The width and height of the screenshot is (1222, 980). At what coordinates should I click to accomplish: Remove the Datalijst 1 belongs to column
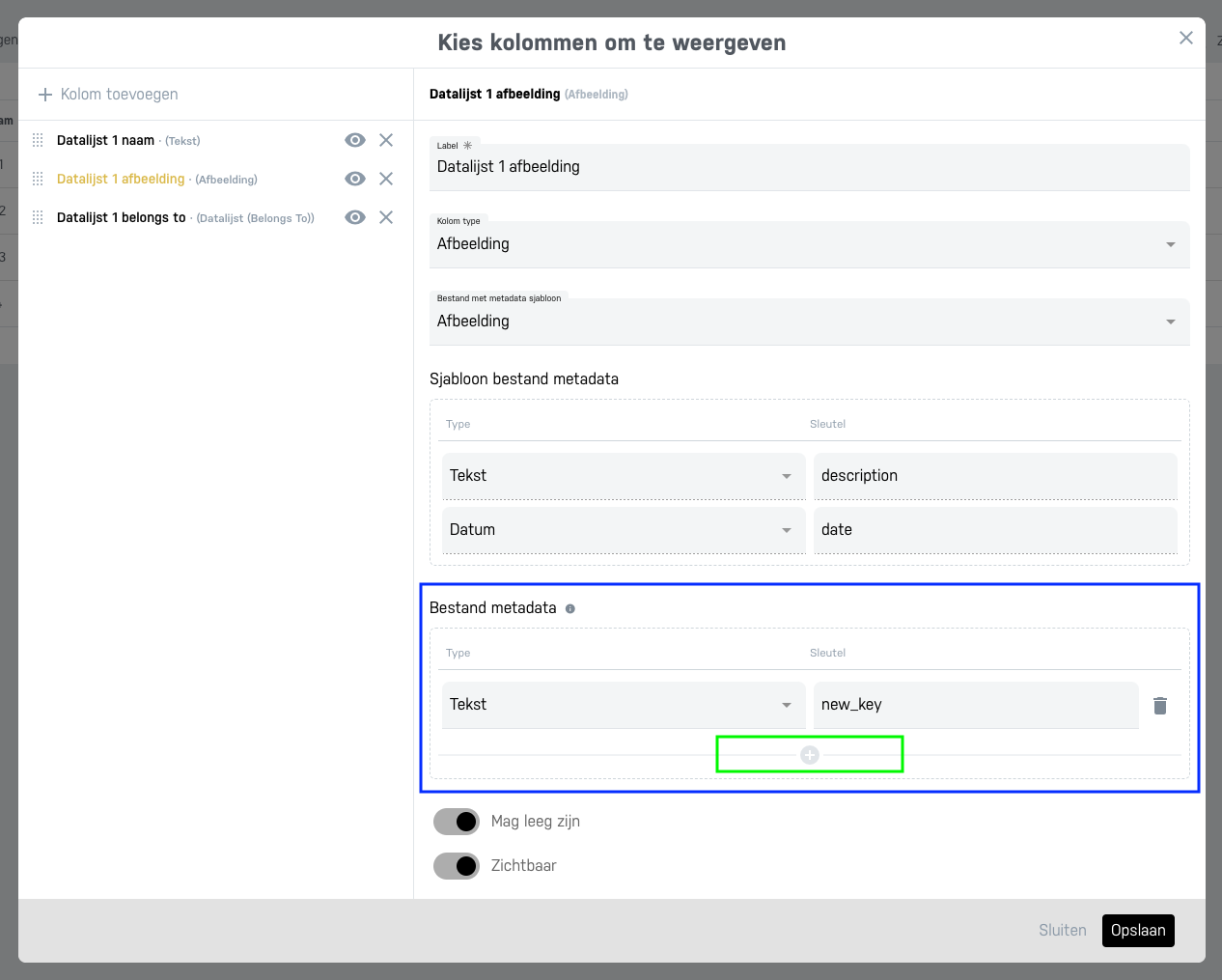tap(386, 217)
